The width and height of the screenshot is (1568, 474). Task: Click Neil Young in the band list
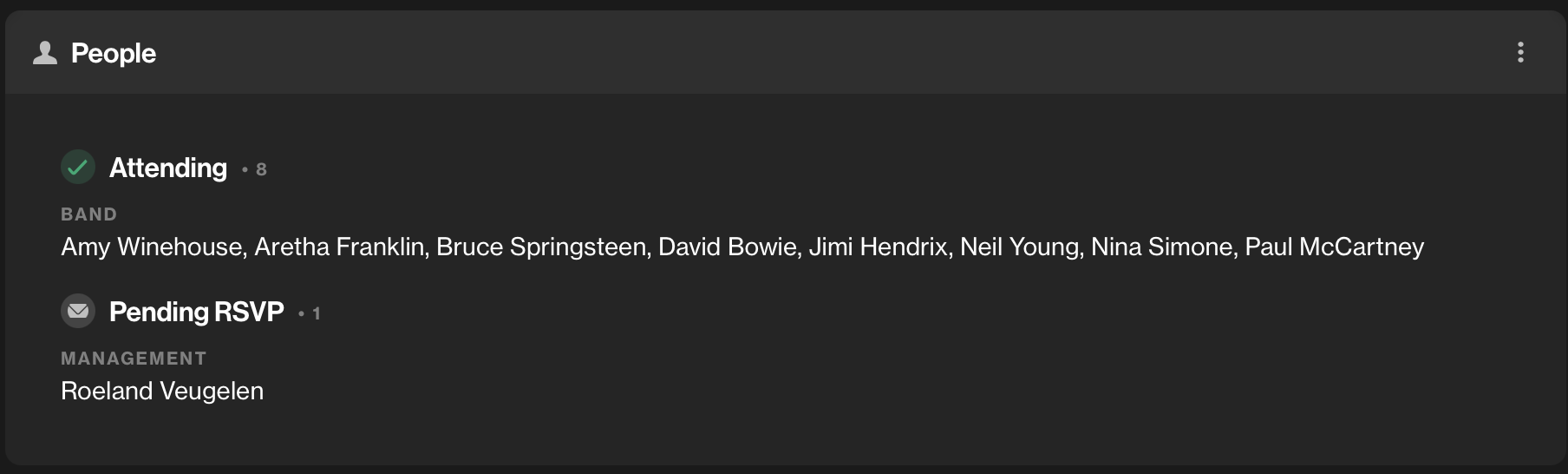click(1020, 247)
